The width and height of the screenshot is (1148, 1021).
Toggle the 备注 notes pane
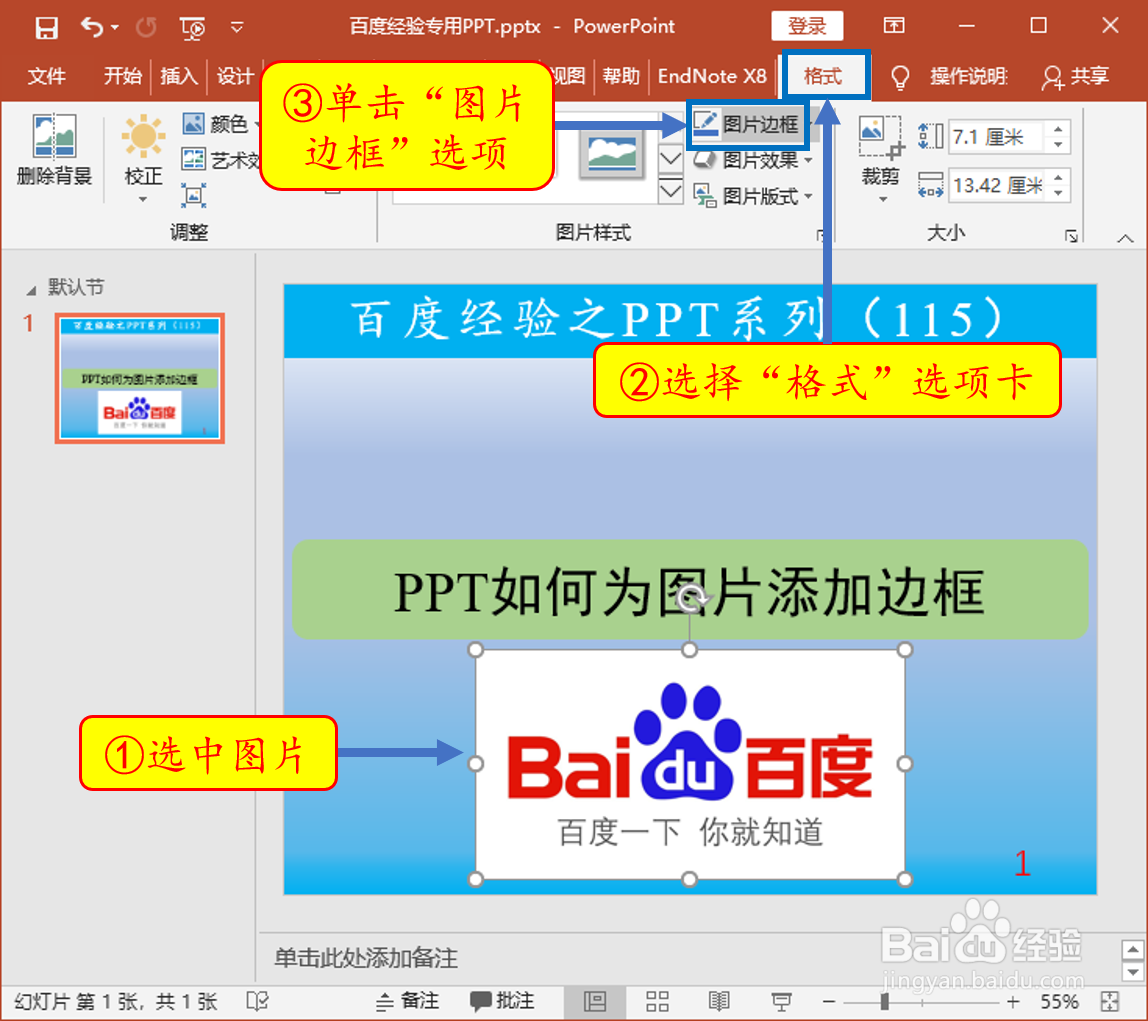(407, 1001)
